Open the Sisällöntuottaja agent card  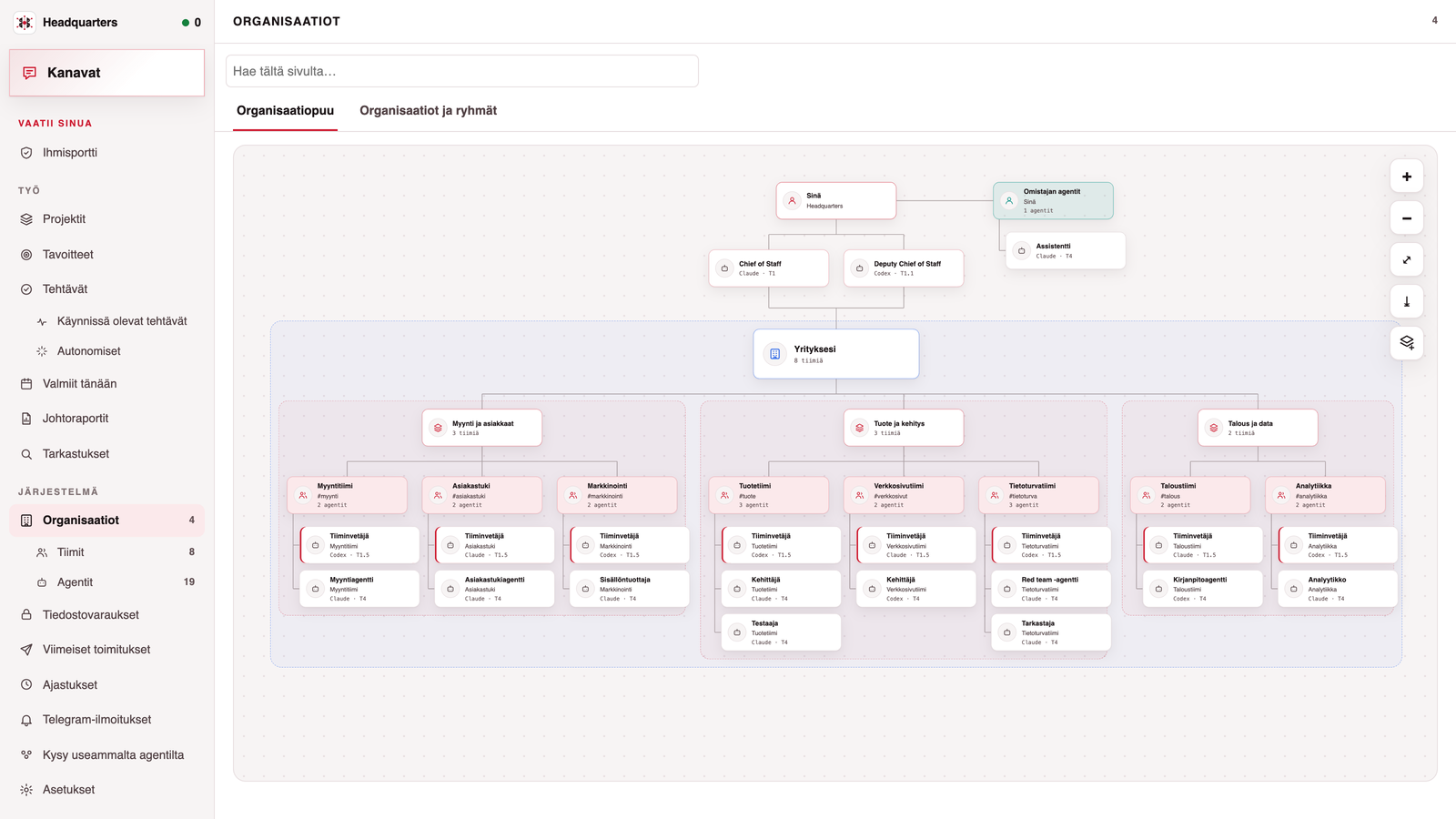click(x=630, y=589)
